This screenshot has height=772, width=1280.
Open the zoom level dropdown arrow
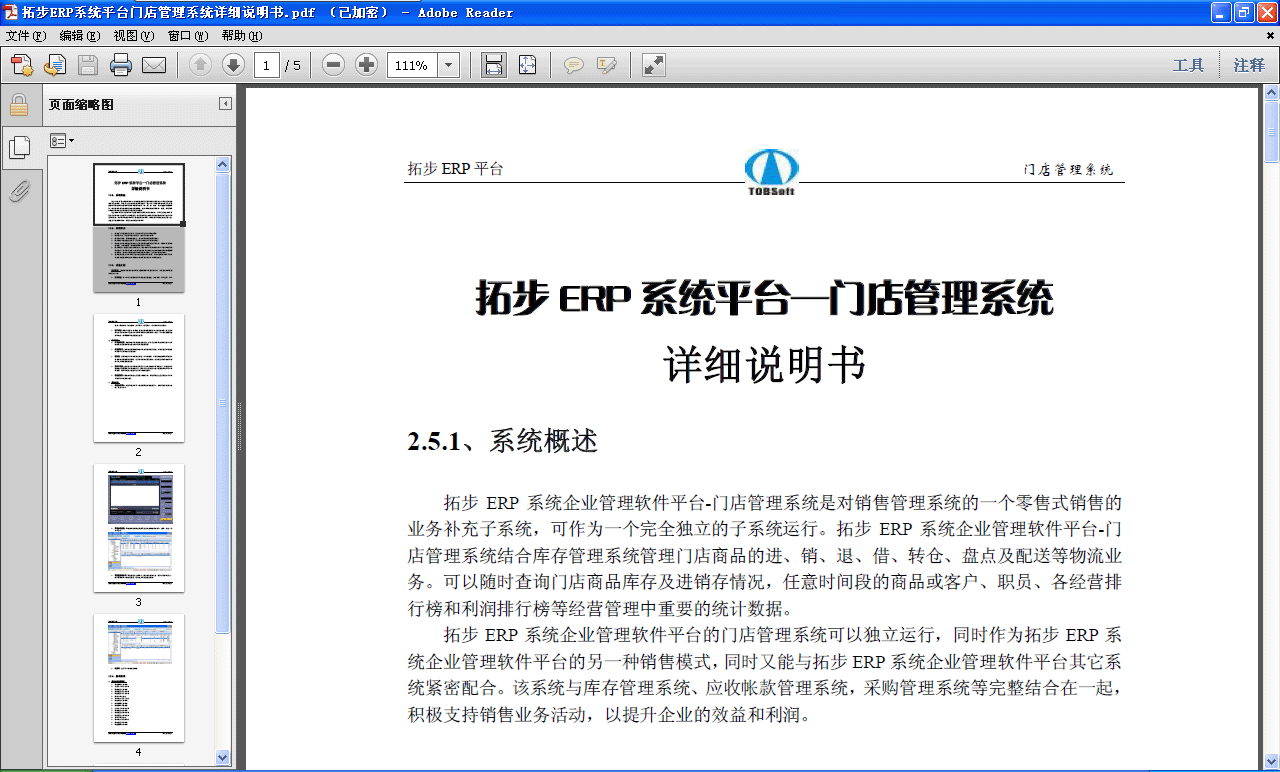(448, 66)
